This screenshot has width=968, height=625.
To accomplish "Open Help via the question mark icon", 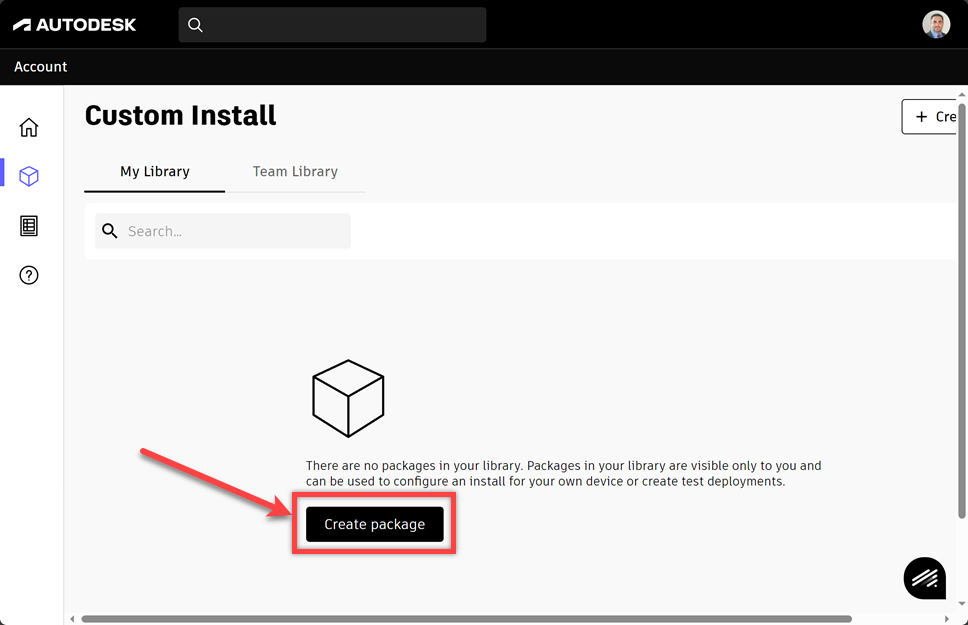I will tap(29, 275).
